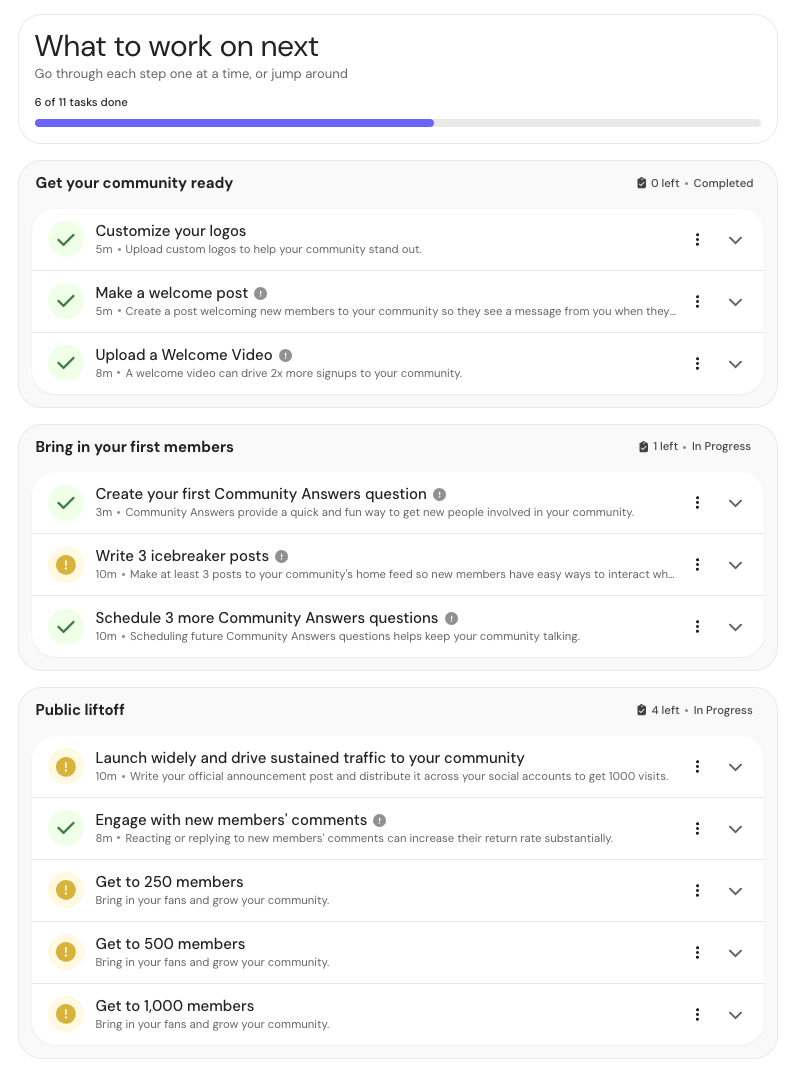Click clipboard icon next to 4 left
Image resolution: width=796 pixels, height=1074 pixels.
click(641, 710)
